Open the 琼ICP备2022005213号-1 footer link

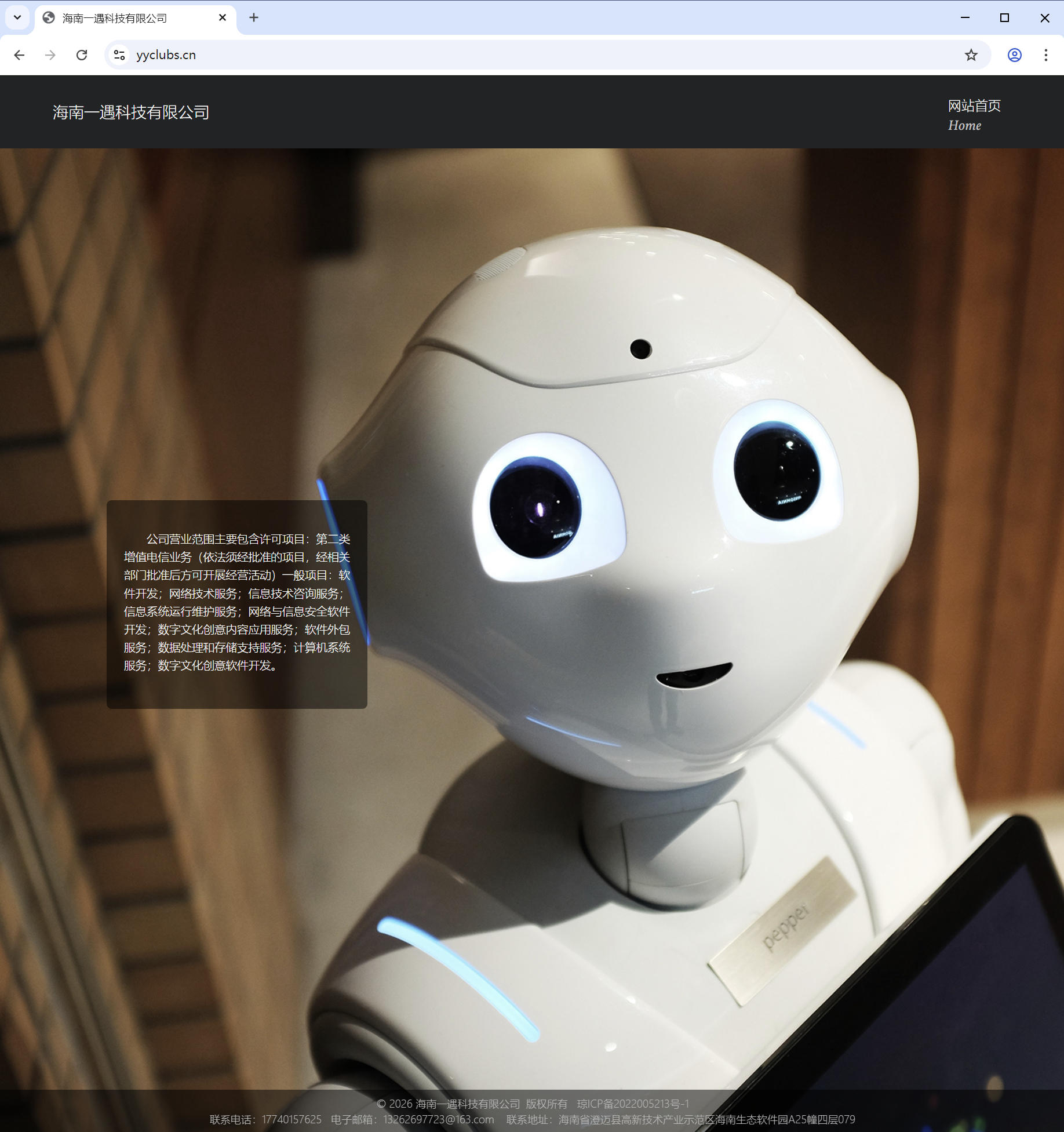pyautogui.click(x=633, y=1104)
